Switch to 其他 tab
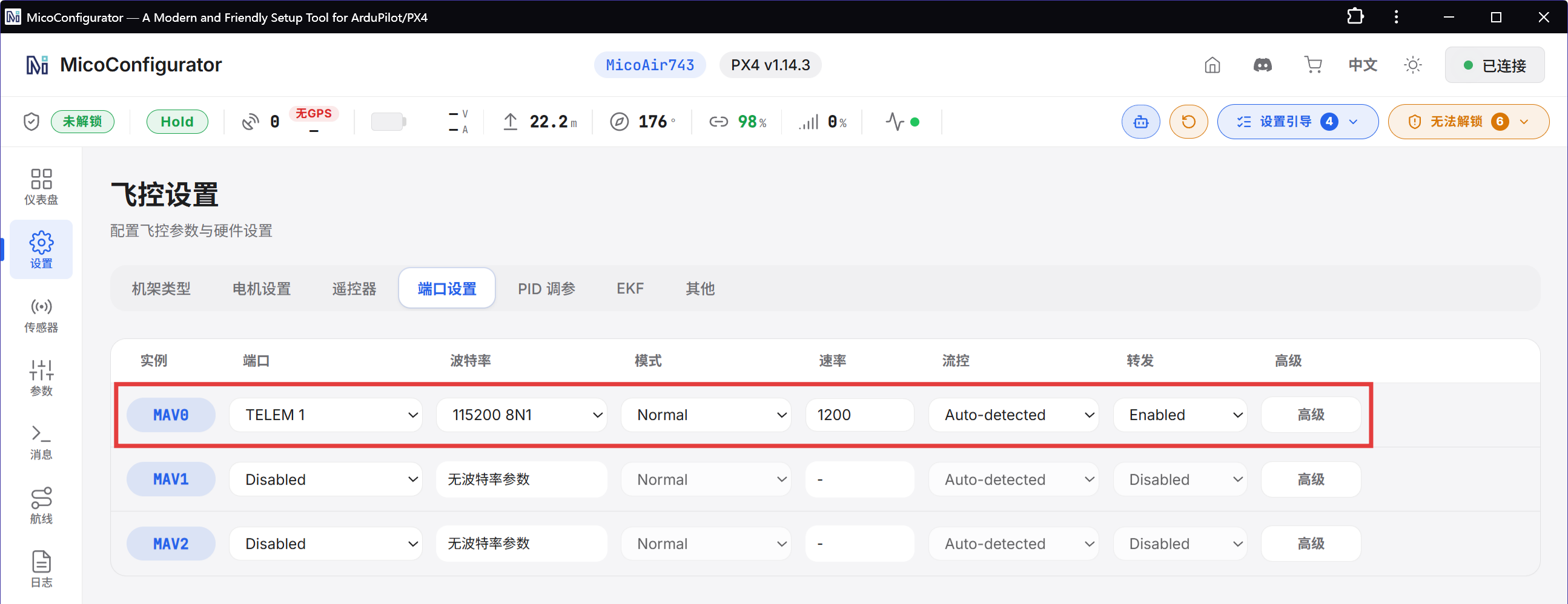Image resolution: width=1568 pixels, height=604 pixels. [x=700, y=288]
